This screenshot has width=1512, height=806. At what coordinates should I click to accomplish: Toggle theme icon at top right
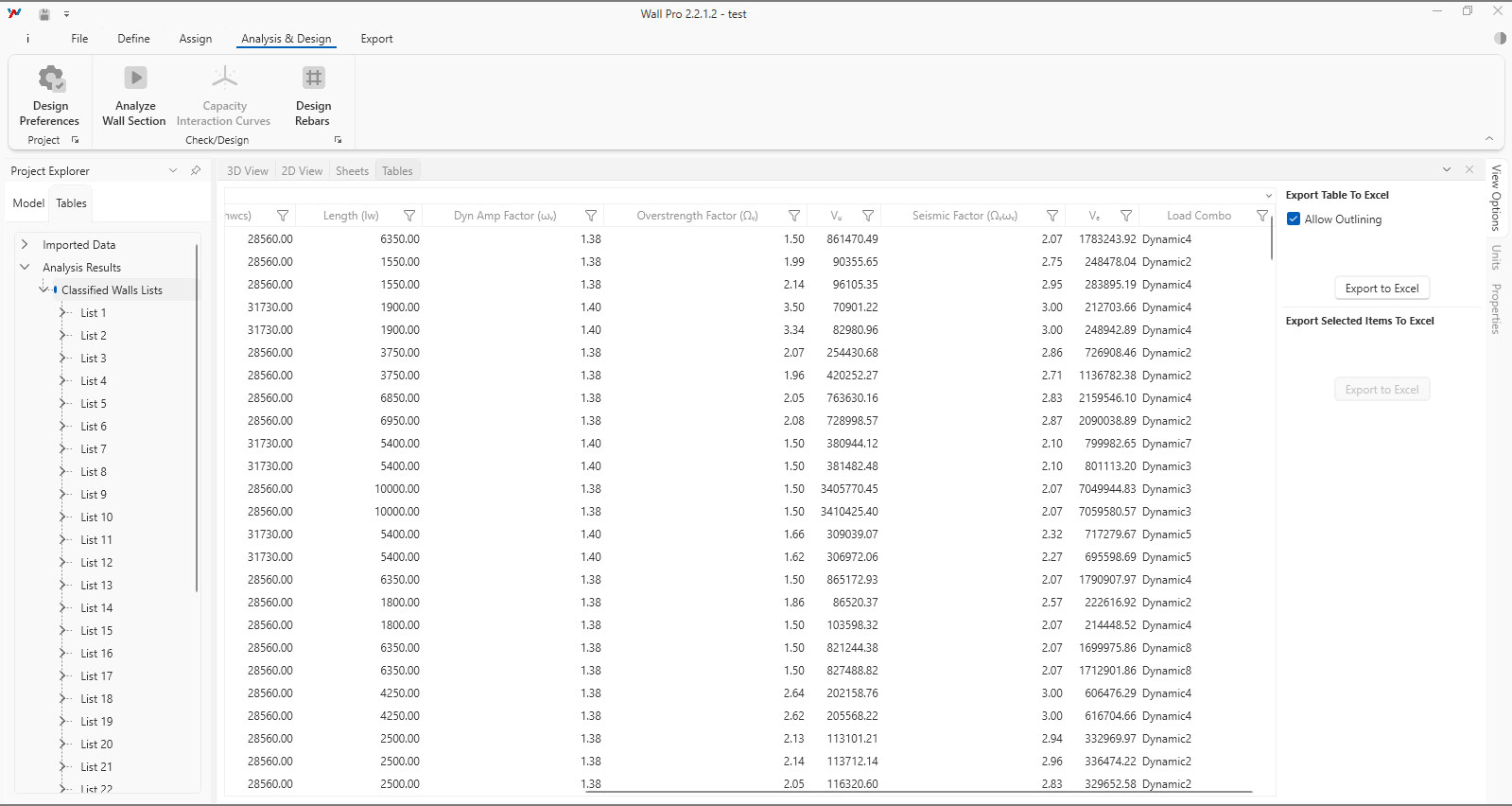tap(1500, 39)
